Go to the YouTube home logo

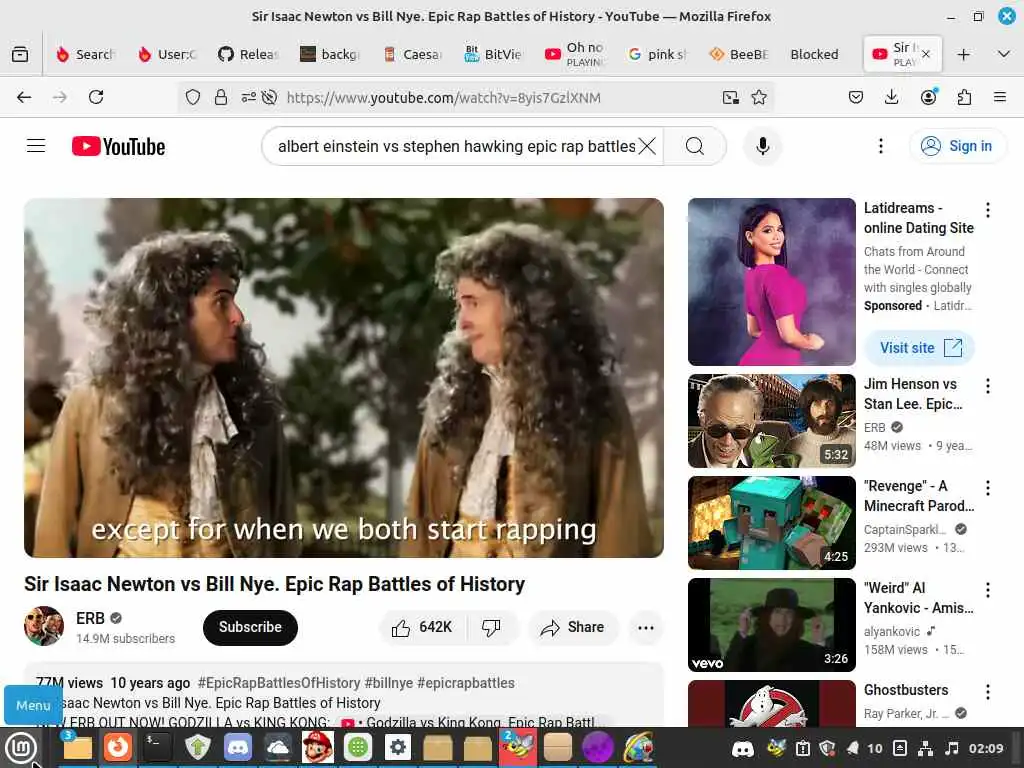[118, 146]
